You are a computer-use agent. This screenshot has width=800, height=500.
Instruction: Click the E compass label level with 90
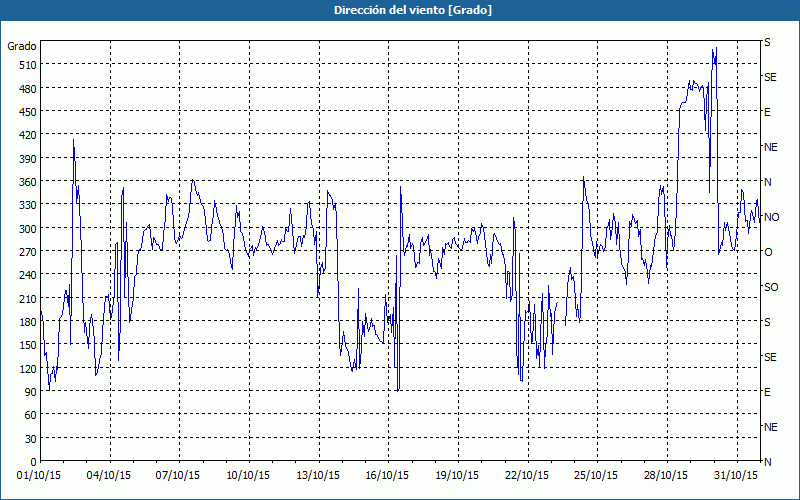pos(767,392)
